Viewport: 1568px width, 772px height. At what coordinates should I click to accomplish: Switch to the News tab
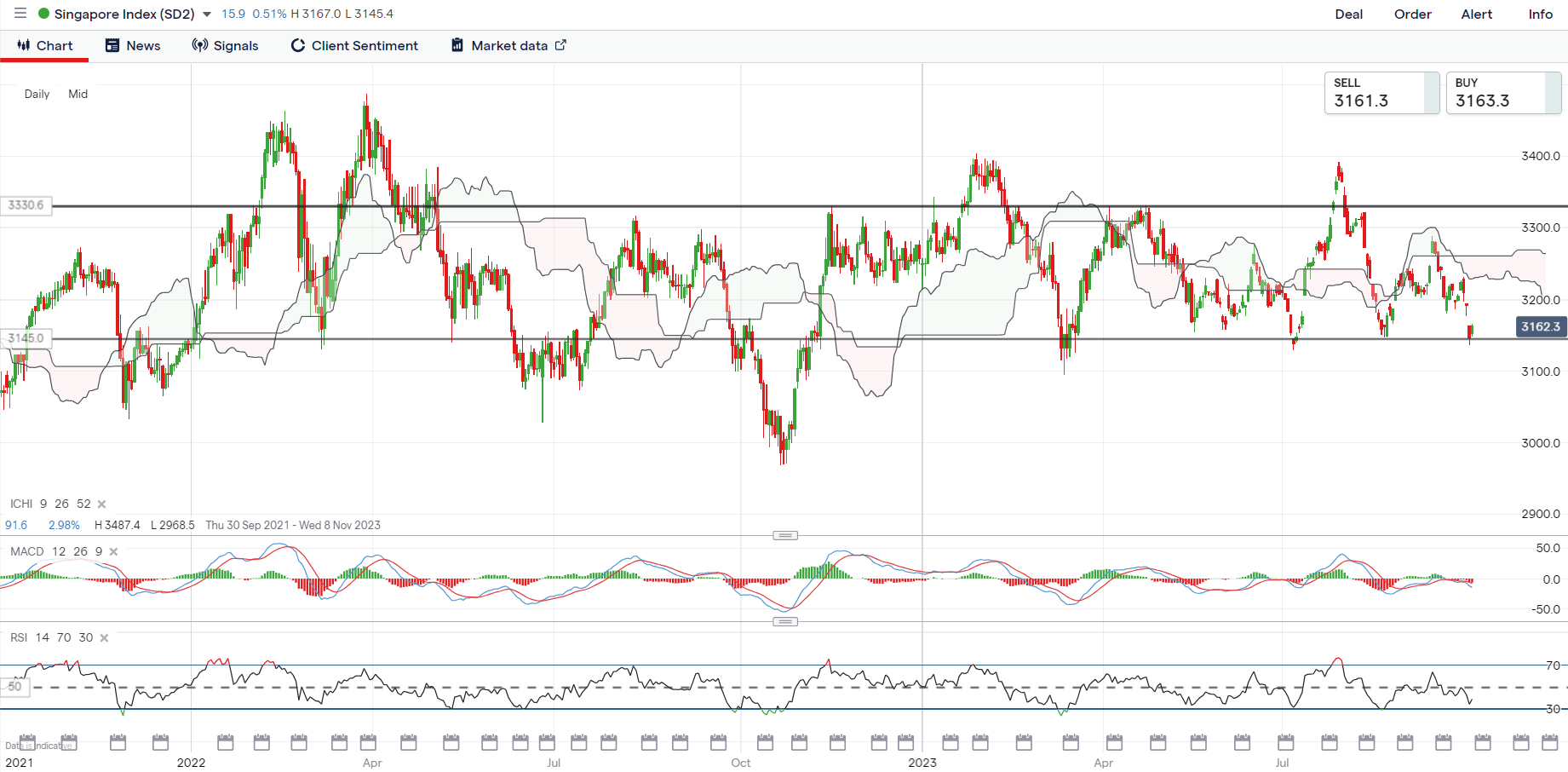133,46
